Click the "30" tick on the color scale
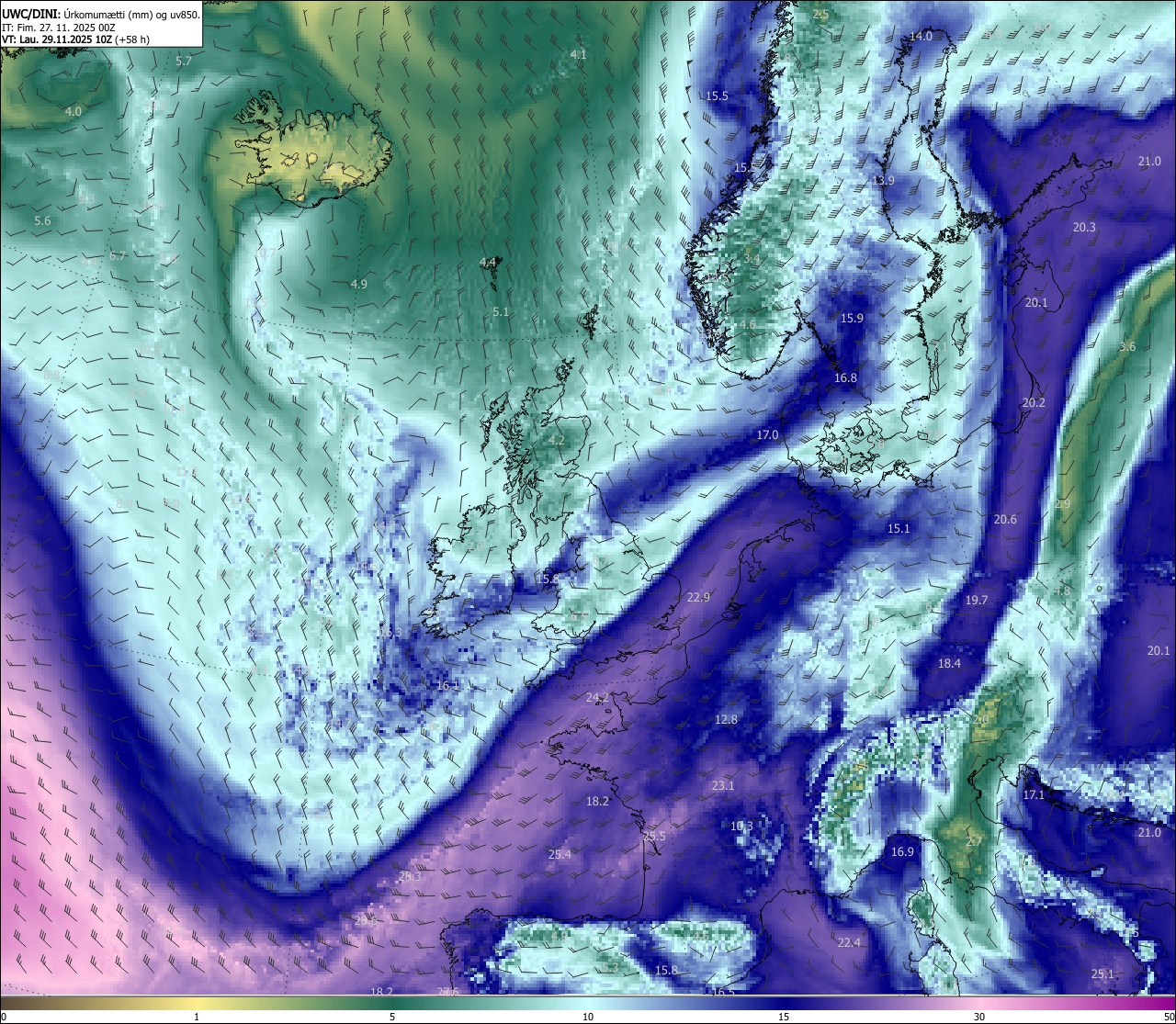This screenshot has height=1024, width=1176. [x=979, y=1017]
